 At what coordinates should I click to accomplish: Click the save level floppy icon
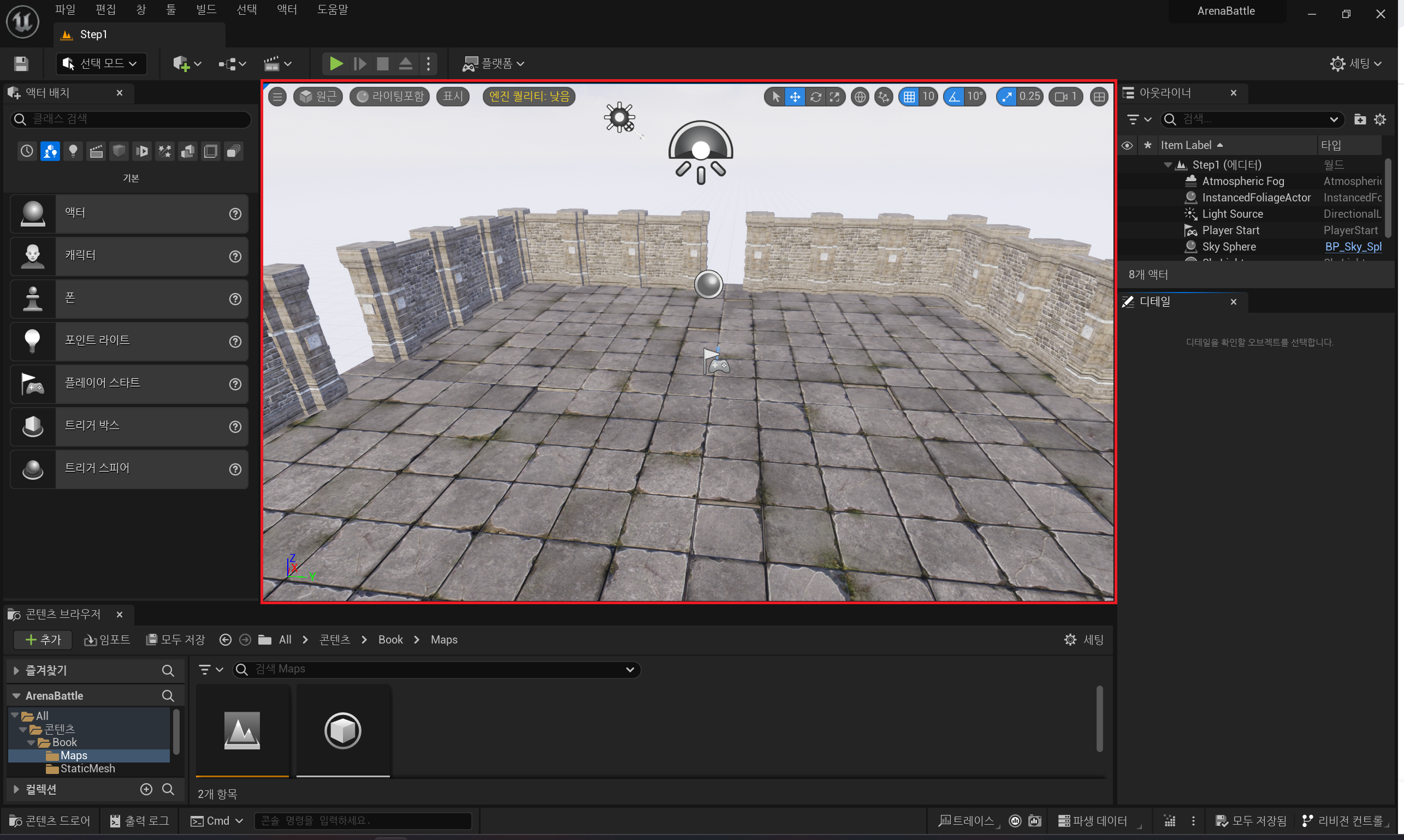21,63
